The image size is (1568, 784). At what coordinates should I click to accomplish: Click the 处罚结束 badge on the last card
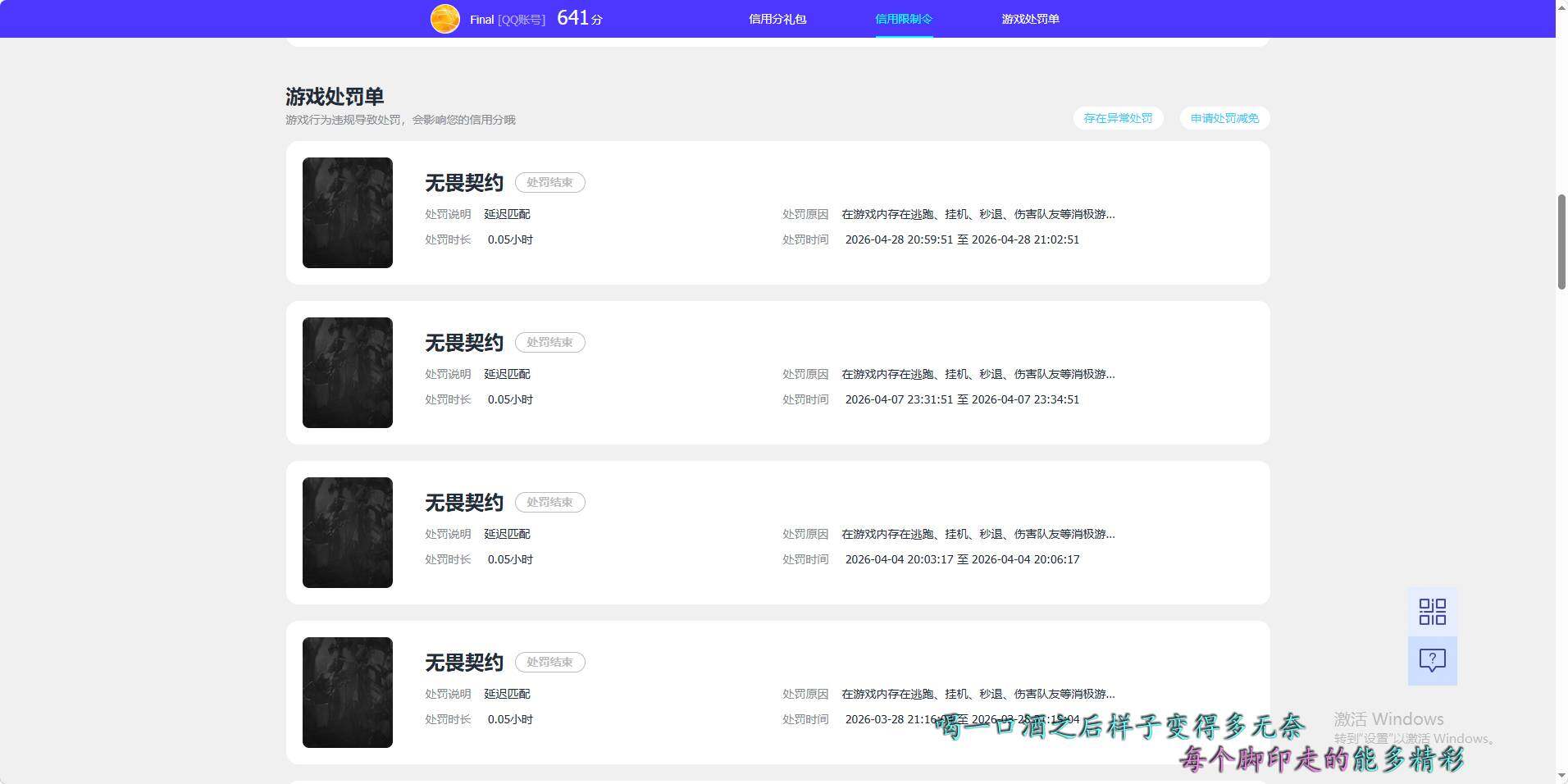(549, 662)
